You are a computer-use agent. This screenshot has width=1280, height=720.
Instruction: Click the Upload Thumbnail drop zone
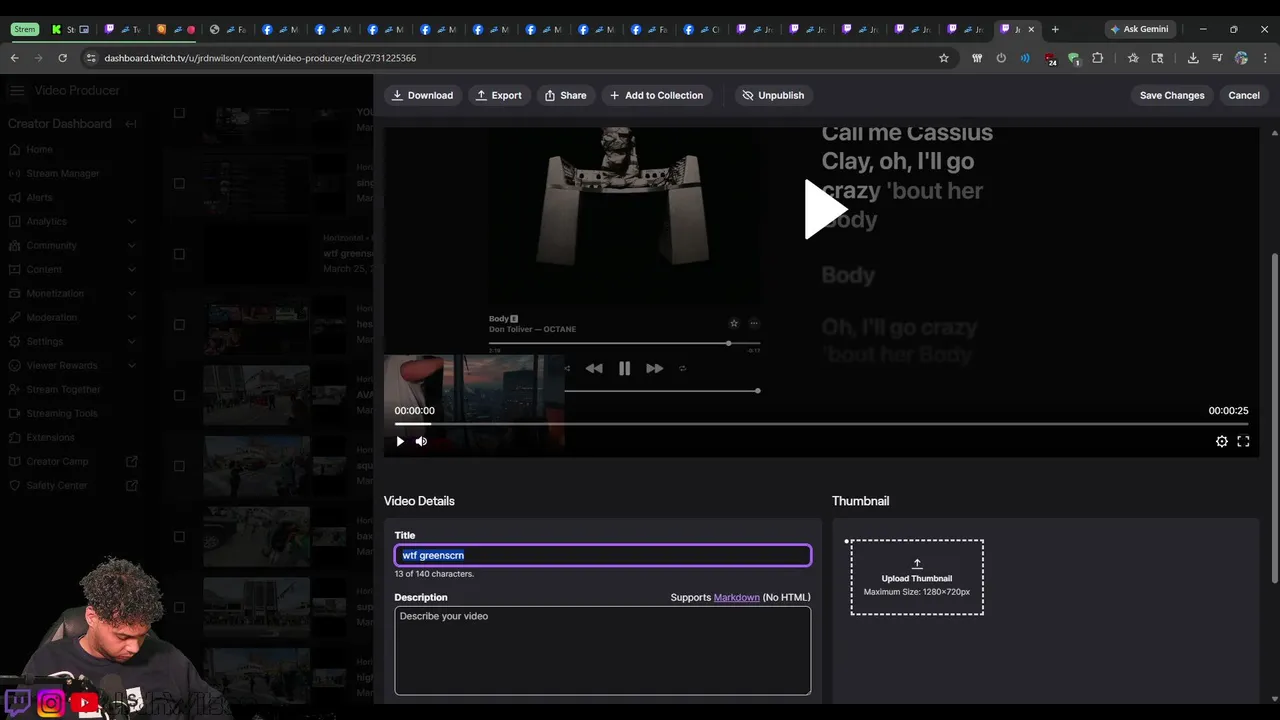(x=917, y=578)
